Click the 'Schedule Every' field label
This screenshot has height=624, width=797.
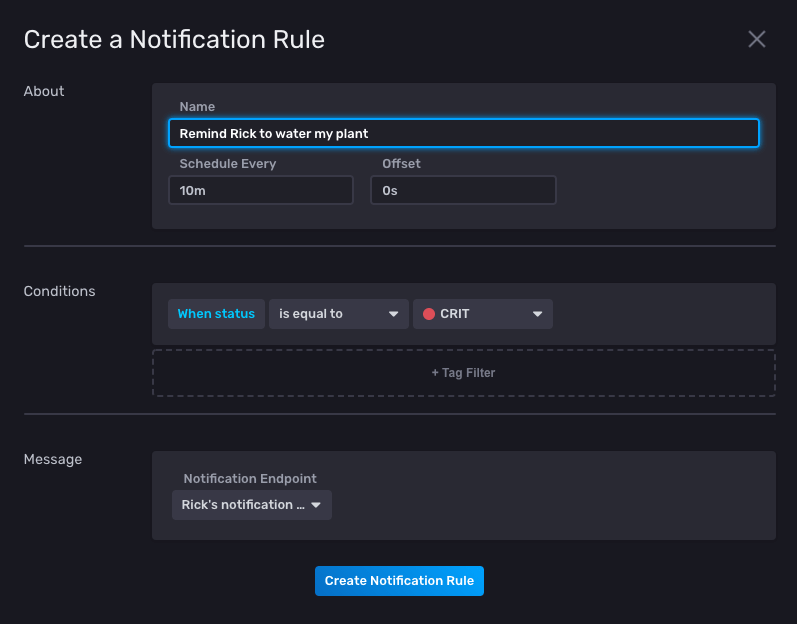click(228, 163)
